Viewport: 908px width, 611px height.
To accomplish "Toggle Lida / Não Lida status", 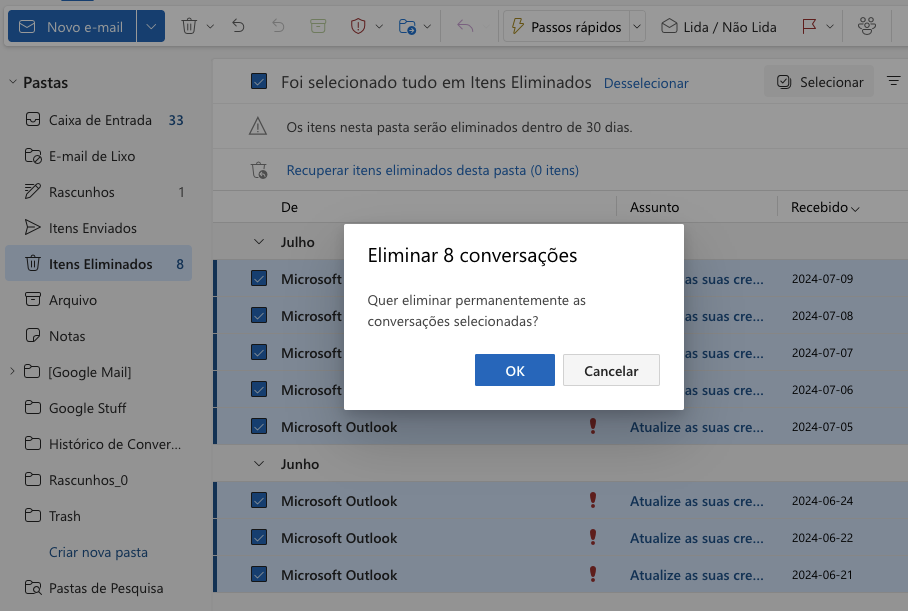I will click(719, 27).
